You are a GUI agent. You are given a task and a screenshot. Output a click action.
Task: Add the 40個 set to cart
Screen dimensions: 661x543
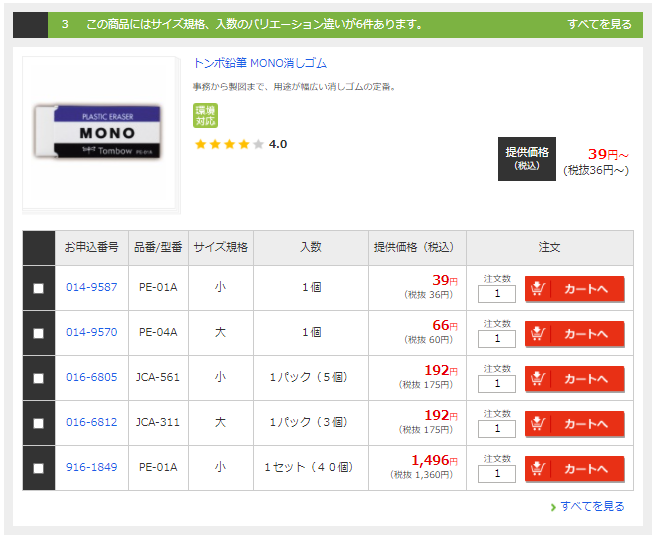pyautogui.click(x=575, y=469)
